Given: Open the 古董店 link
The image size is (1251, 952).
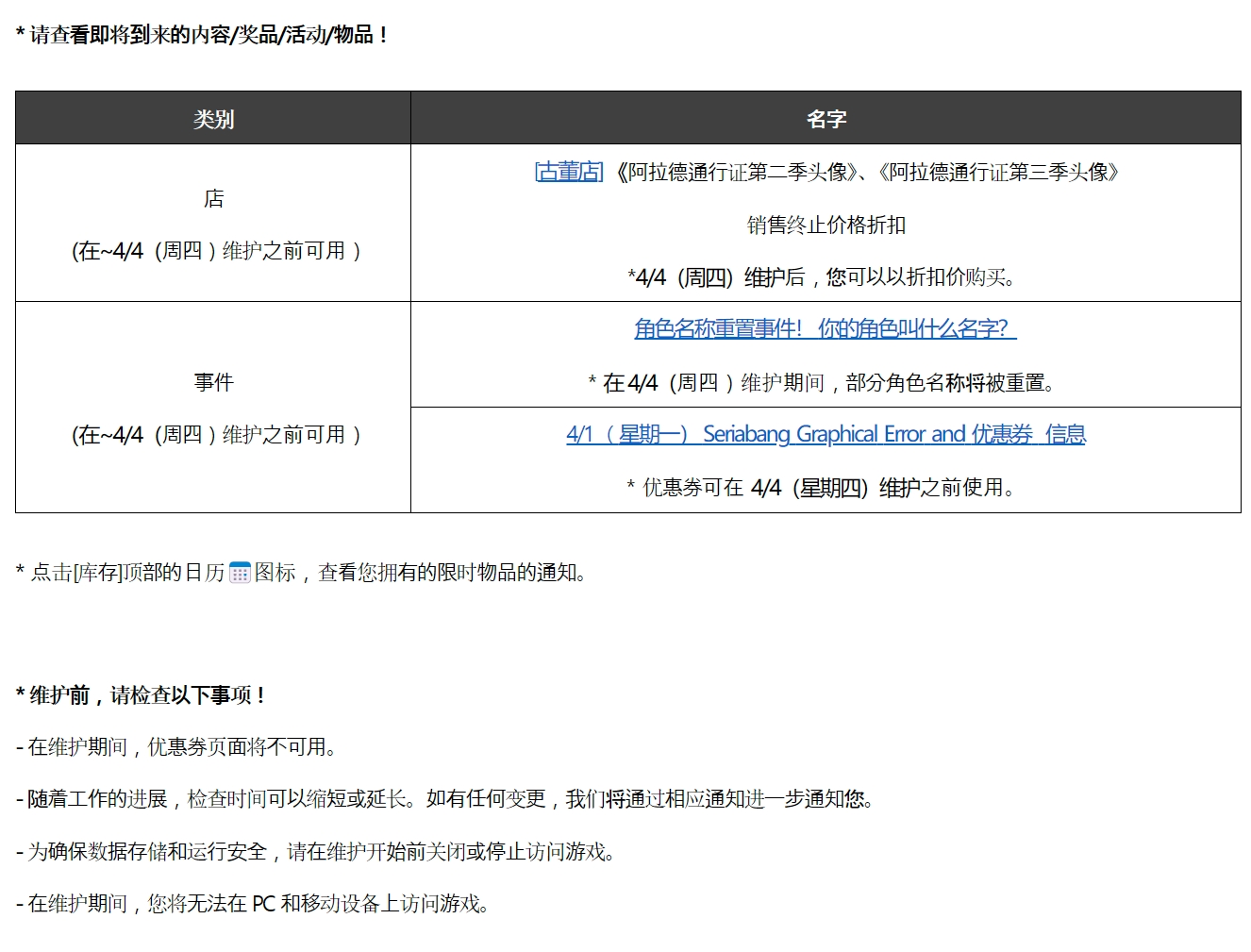Looking at the screenshot, I should tap(568, 172).
